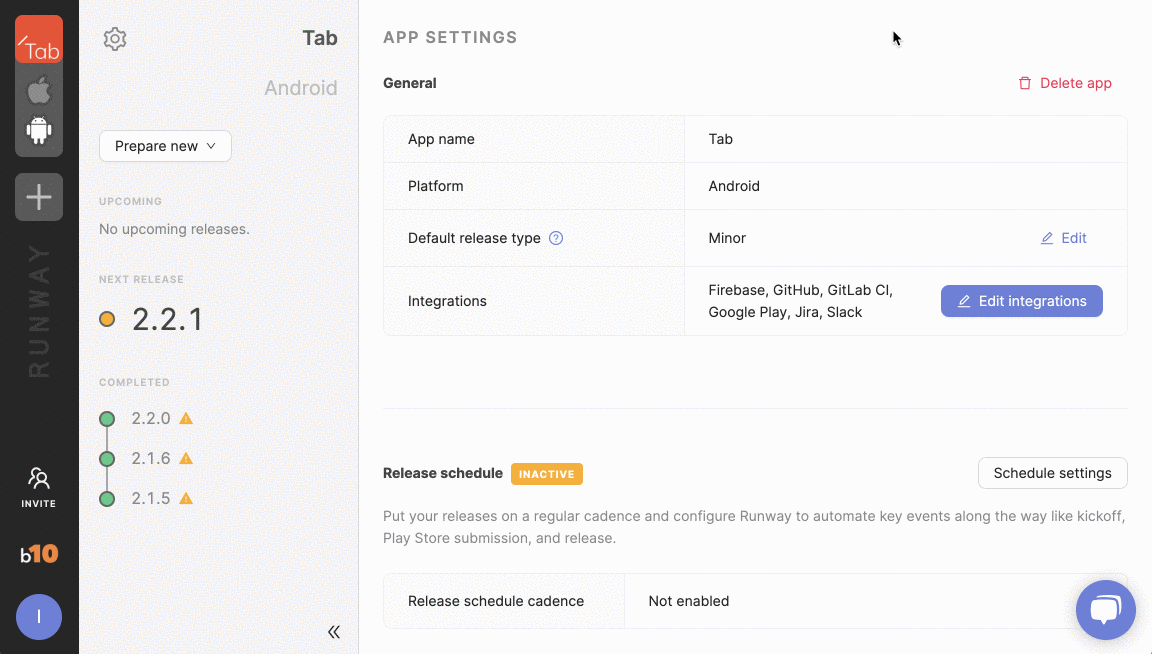Click the Edit integrations button

pos(1021,301)
